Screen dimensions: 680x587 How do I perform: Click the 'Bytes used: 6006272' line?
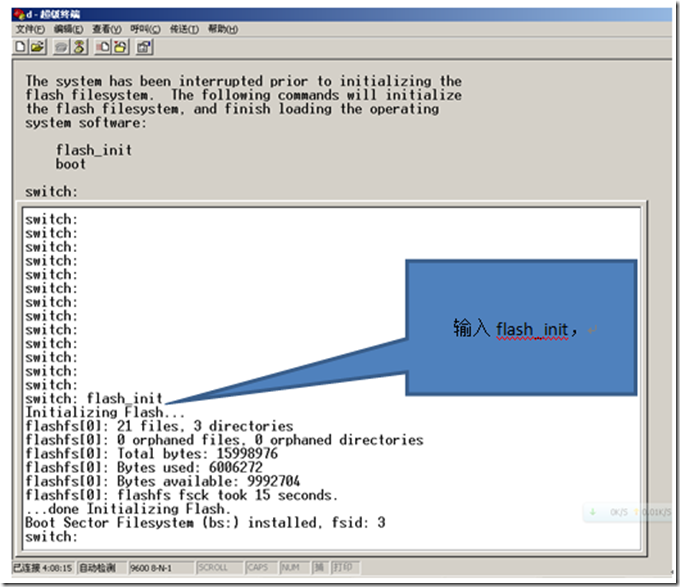coord(144,467)
